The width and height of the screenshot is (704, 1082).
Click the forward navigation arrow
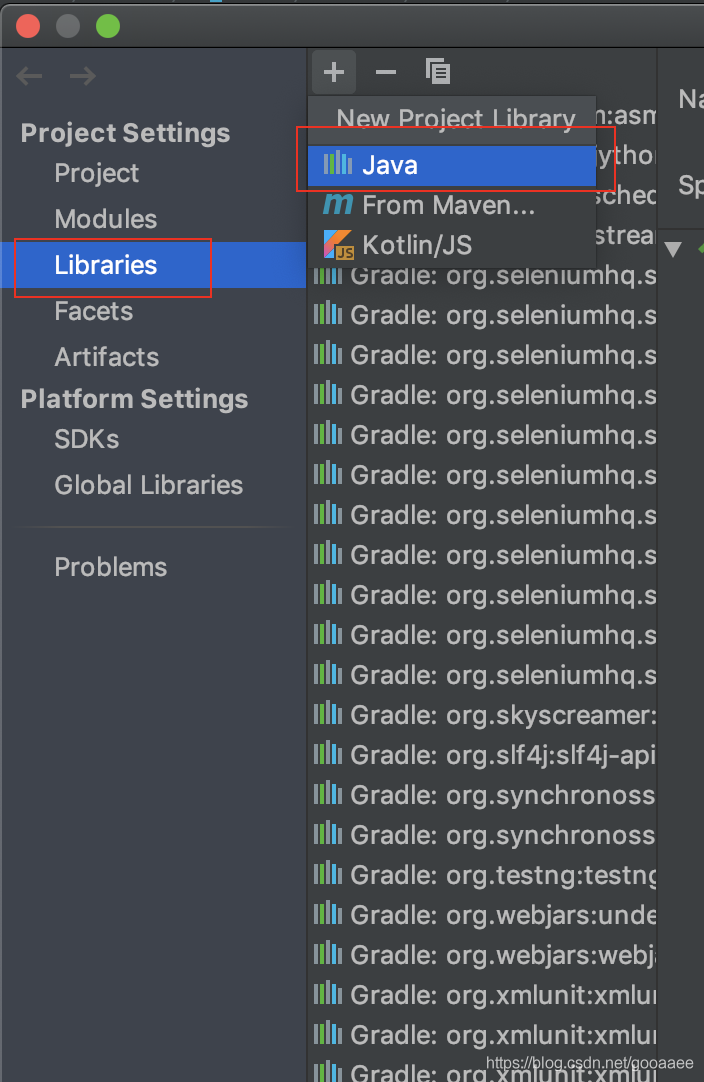(x=82, y=76)
